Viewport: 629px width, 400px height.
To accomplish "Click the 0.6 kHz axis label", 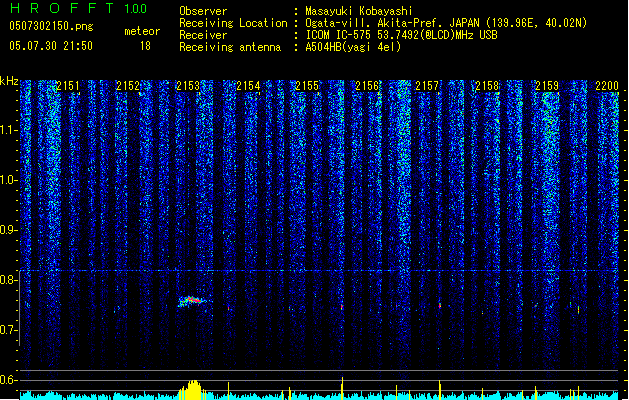I will pyautogui.click(x=8, y=380).
